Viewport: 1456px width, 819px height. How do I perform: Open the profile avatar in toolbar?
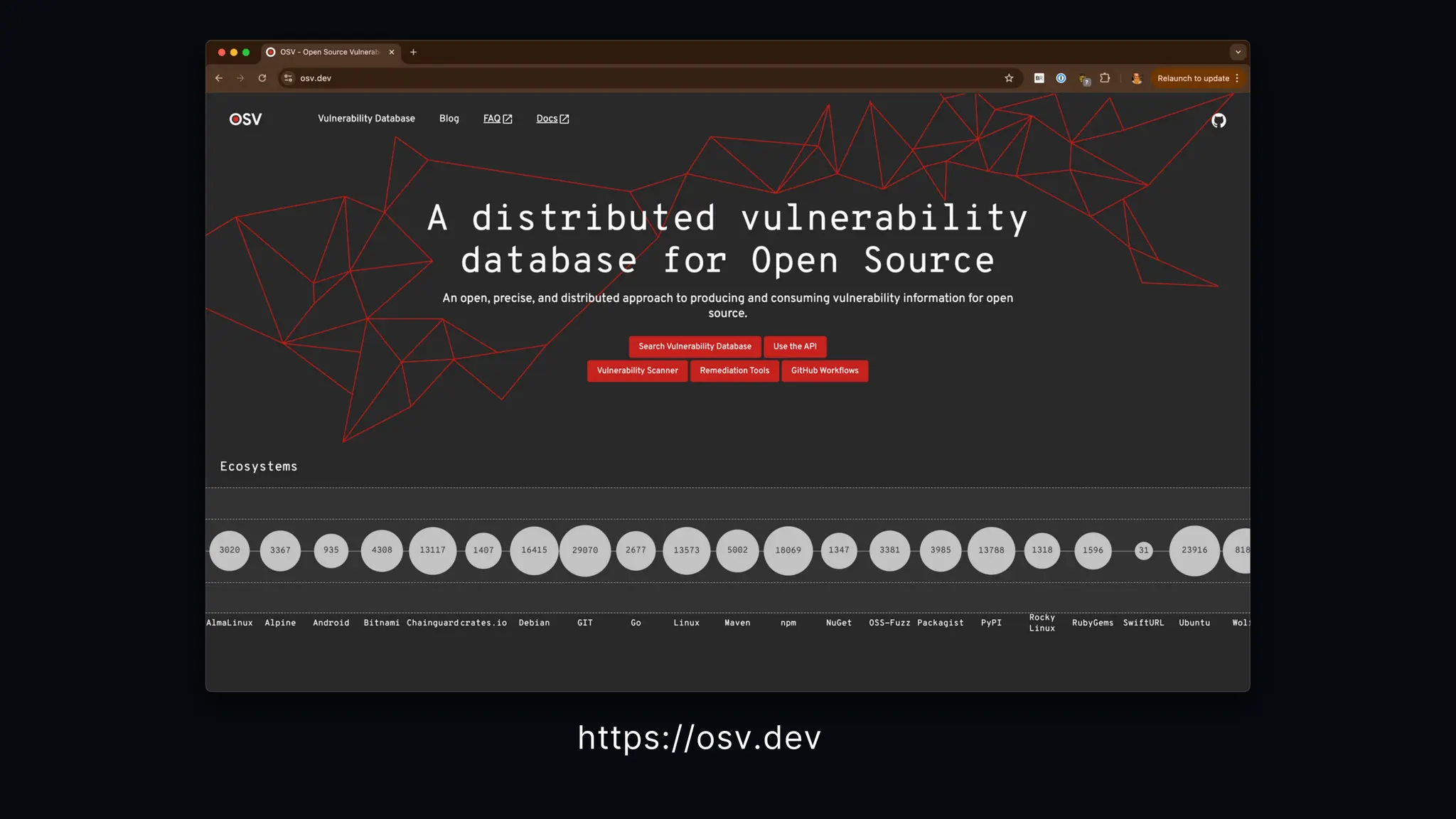(1137, 78)
